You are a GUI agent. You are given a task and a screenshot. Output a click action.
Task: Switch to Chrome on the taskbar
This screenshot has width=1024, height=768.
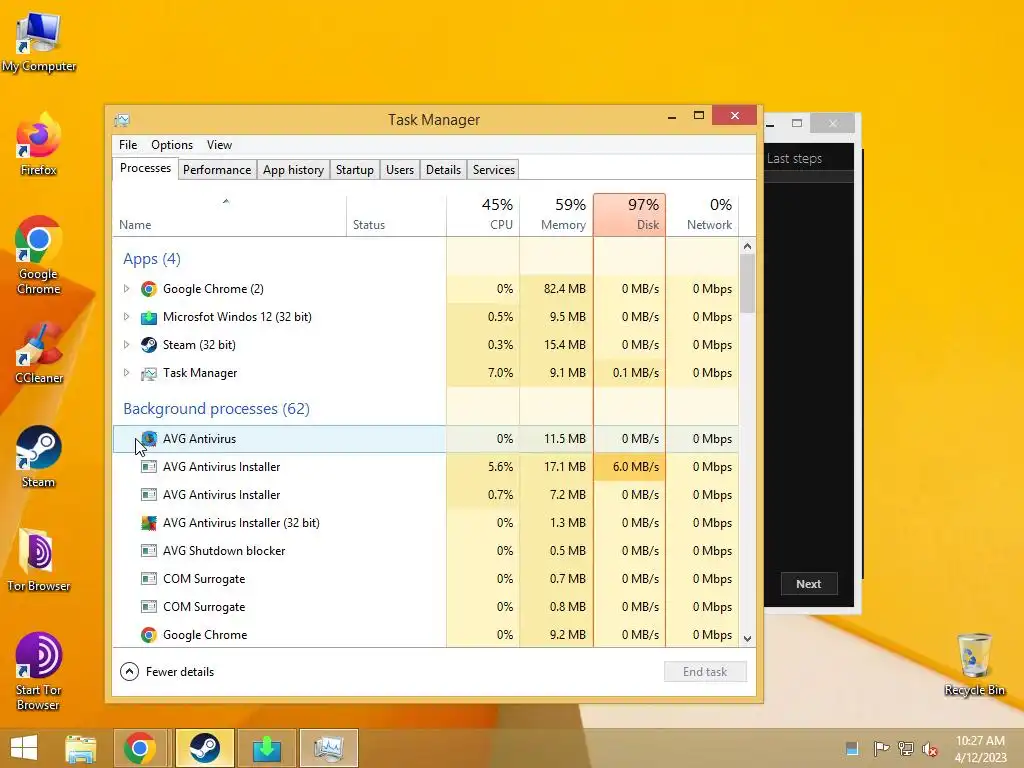140,748
